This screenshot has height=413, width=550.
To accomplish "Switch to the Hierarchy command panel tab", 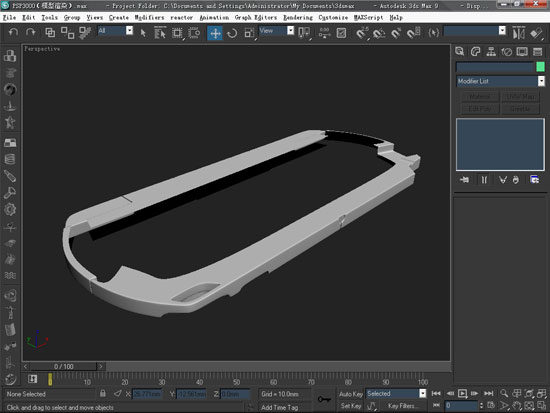I will tap(491, 52).
